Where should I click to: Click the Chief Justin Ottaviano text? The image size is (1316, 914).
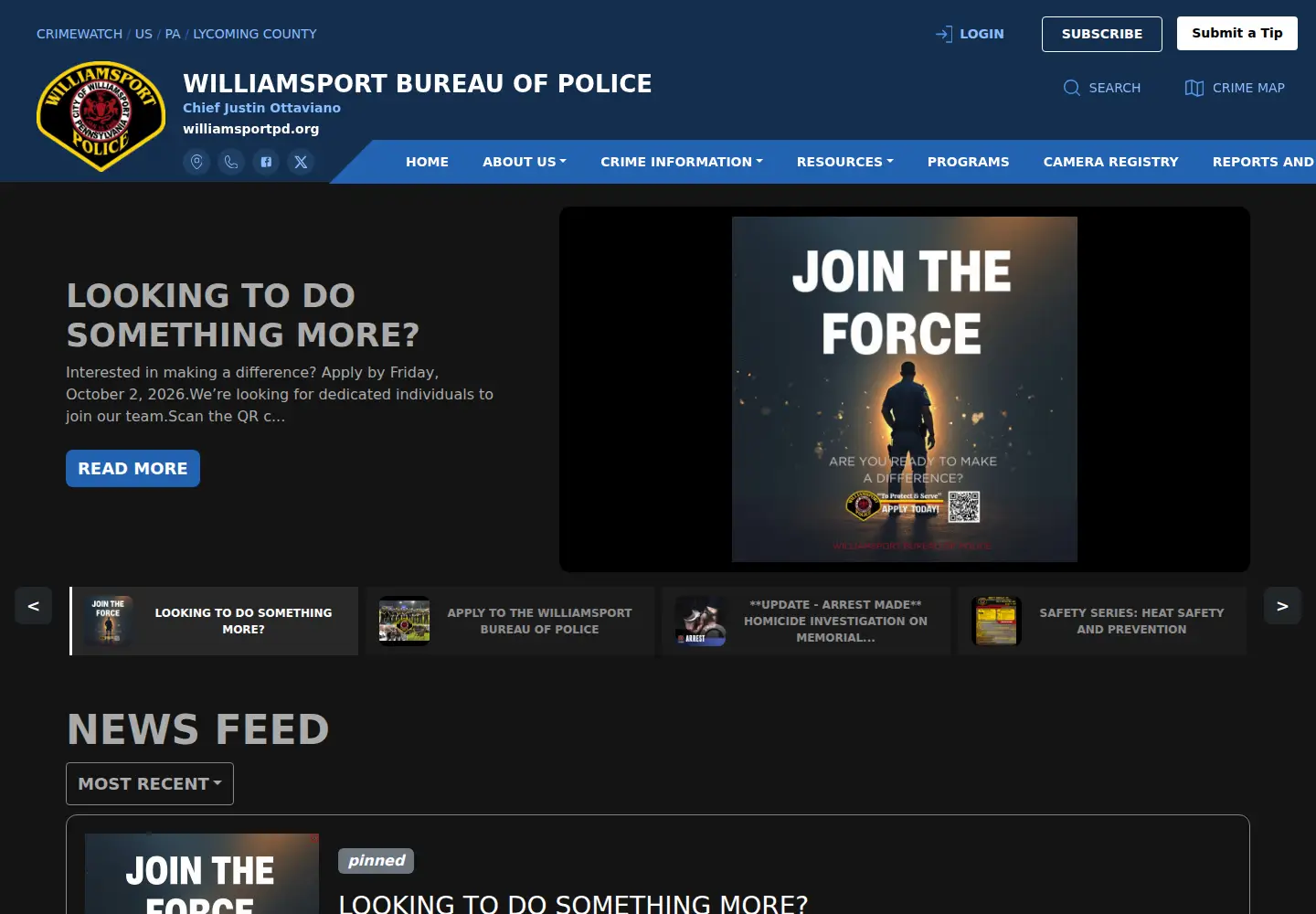262,108
